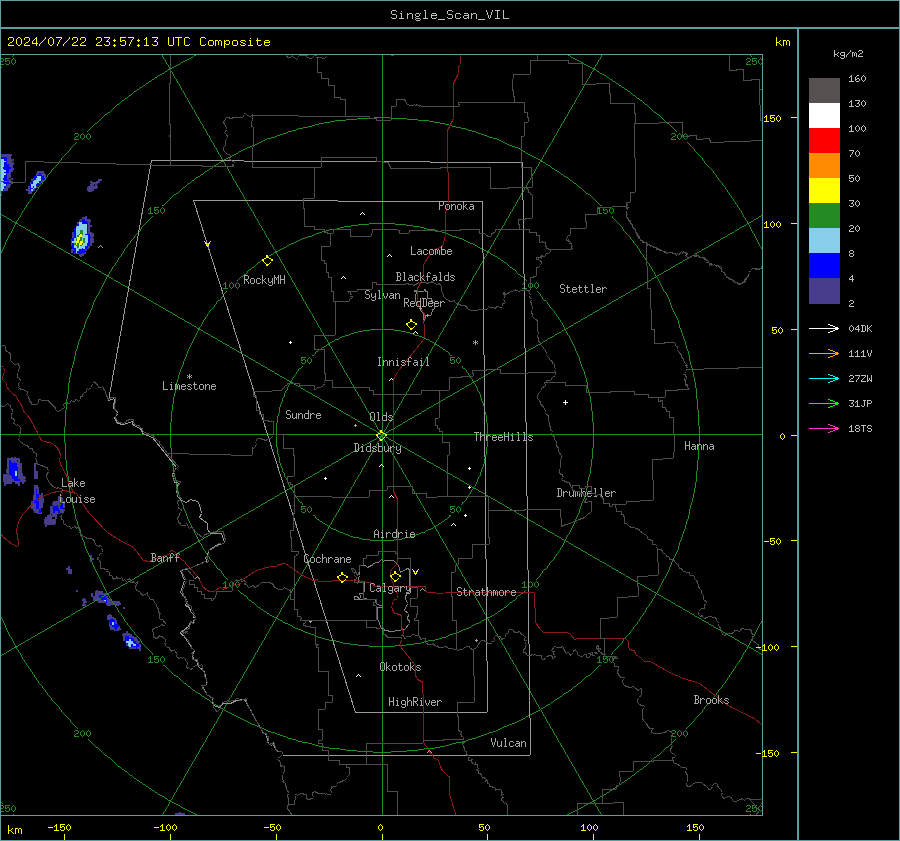Image resolution: width=900 pixels, height=841 pixels.
Task: Click the Limestone label
Action: tap(189, 386)
